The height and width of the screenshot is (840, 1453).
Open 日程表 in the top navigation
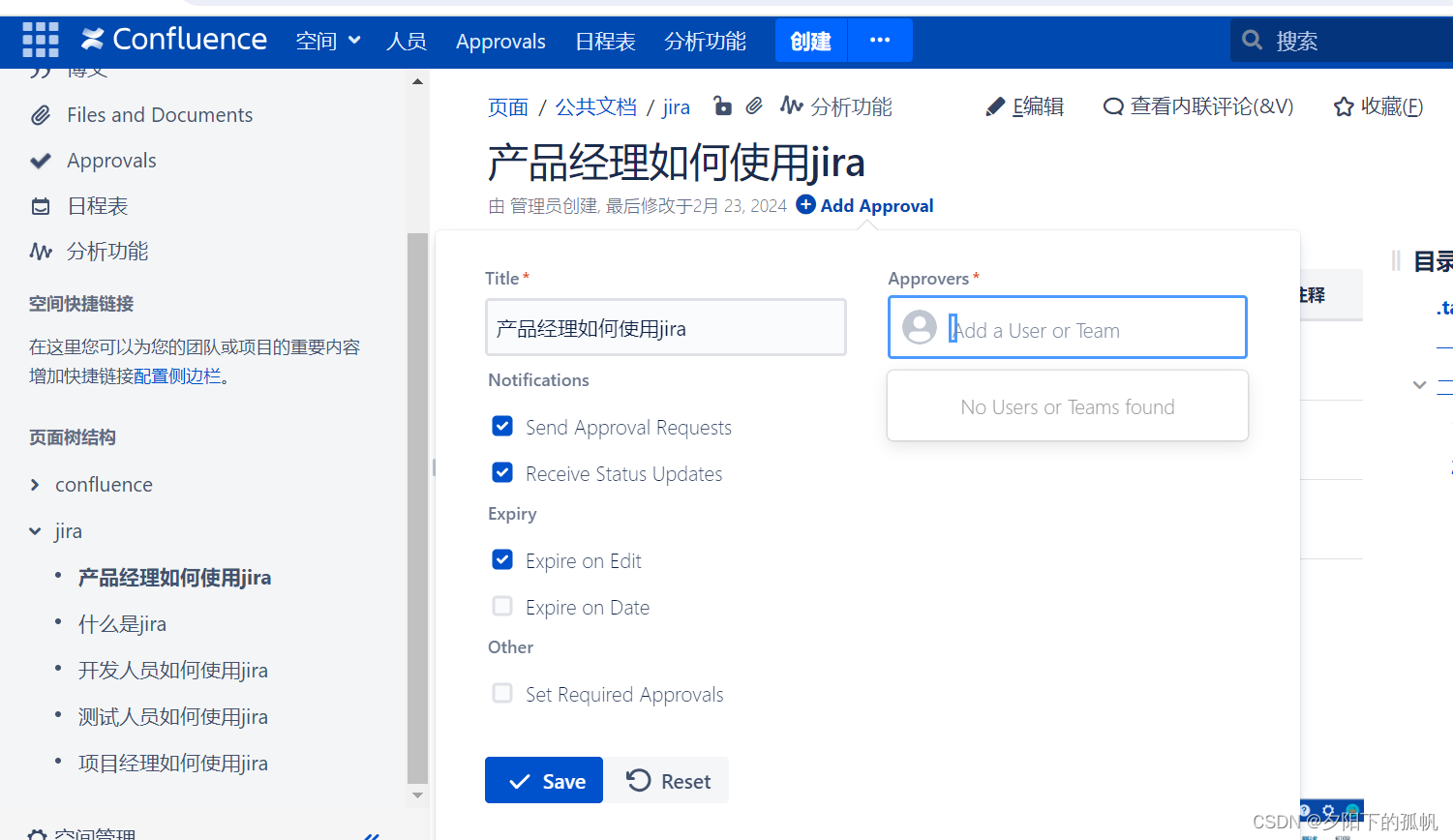coord(605,41)
